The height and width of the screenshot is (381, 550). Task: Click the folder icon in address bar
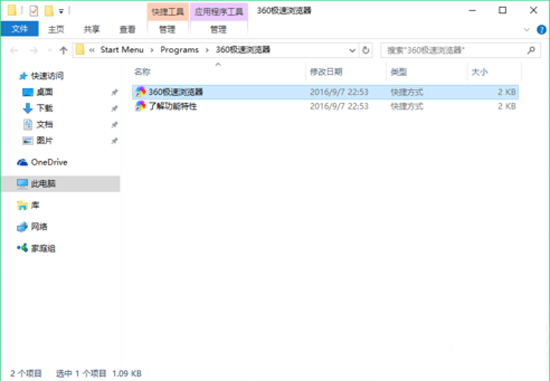(80, 50)
